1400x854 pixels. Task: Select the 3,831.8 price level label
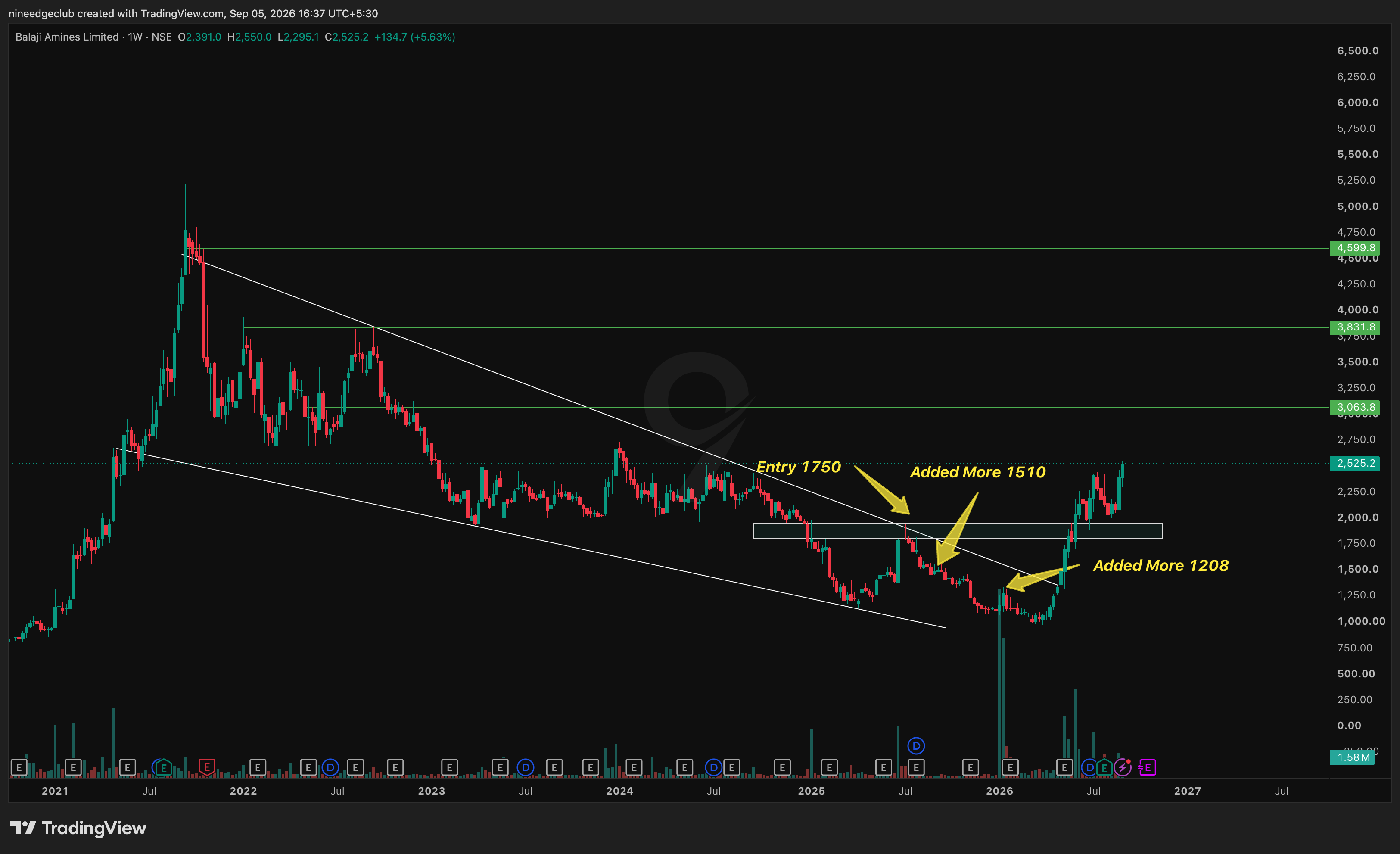pos(1355,327)
